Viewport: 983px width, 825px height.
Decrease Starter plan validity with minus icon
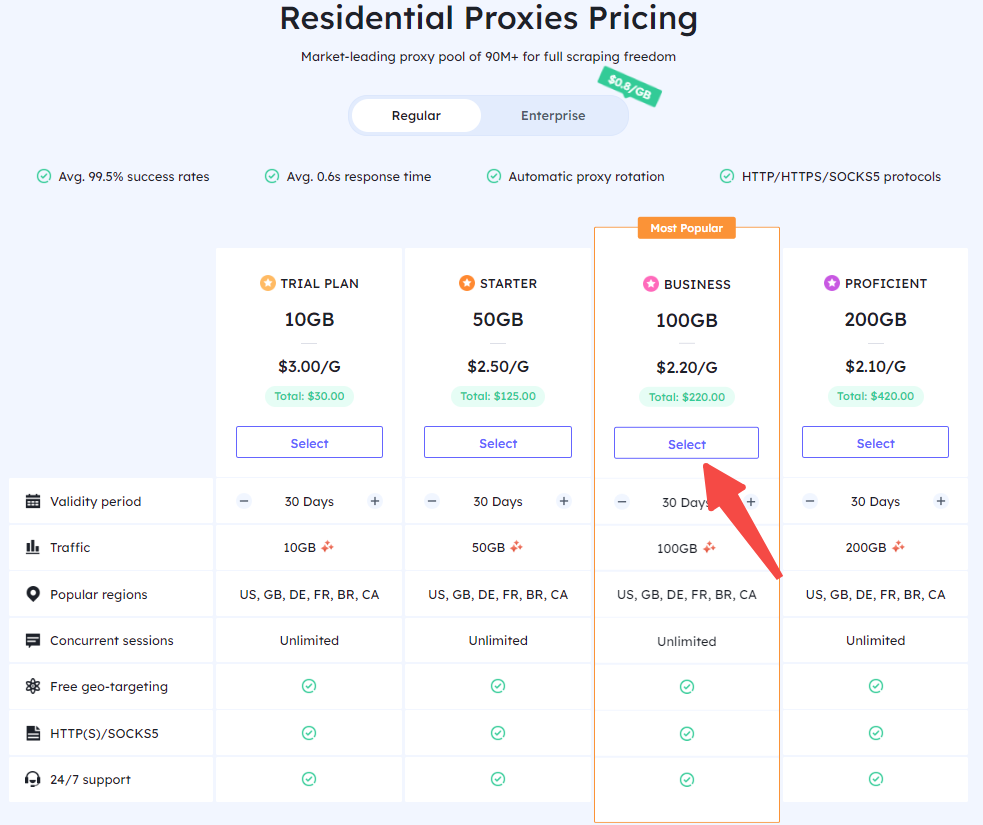[x=432, y=501]
